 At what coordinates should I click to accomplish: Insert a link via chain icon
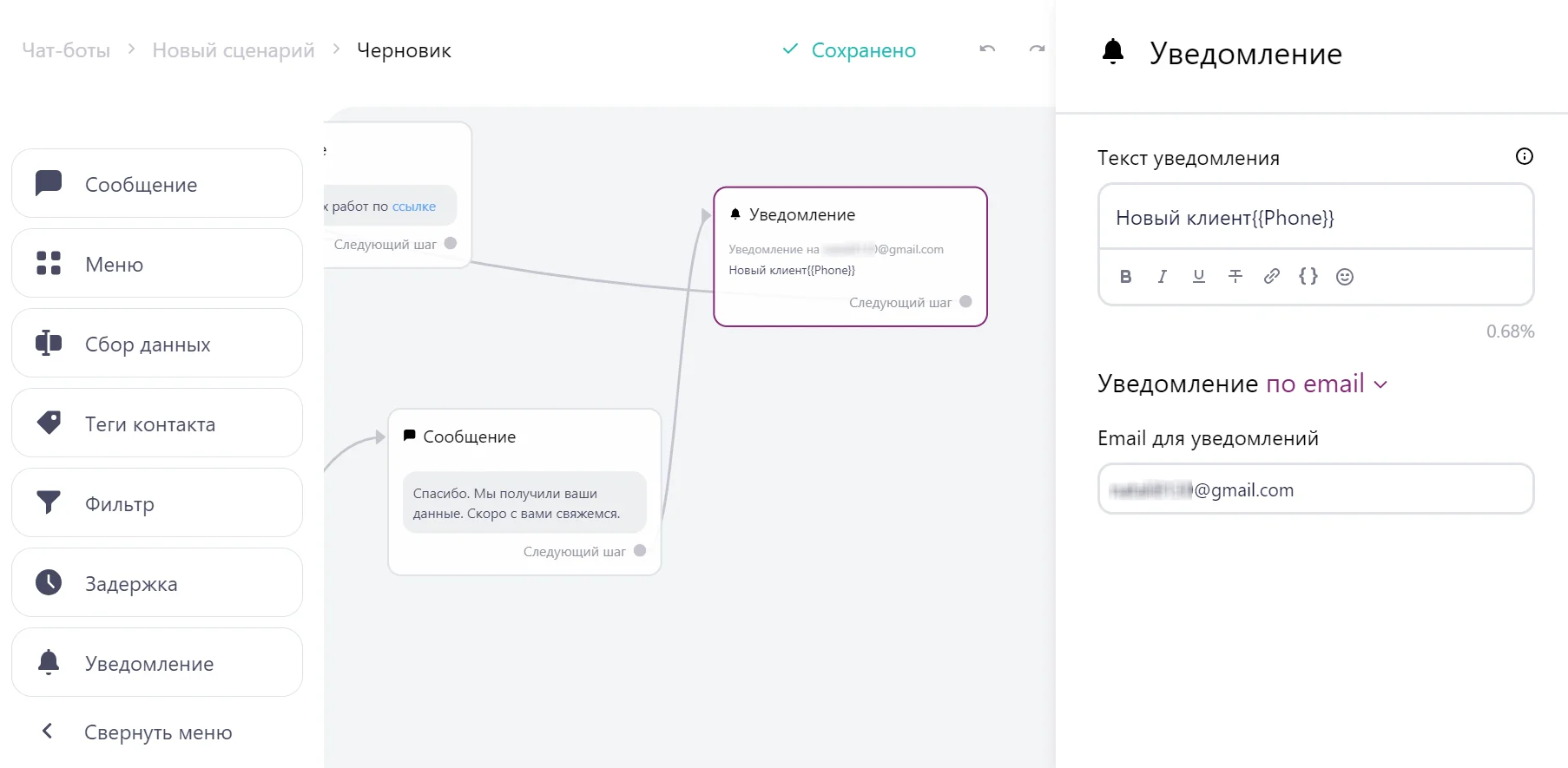pos(1271,277)
